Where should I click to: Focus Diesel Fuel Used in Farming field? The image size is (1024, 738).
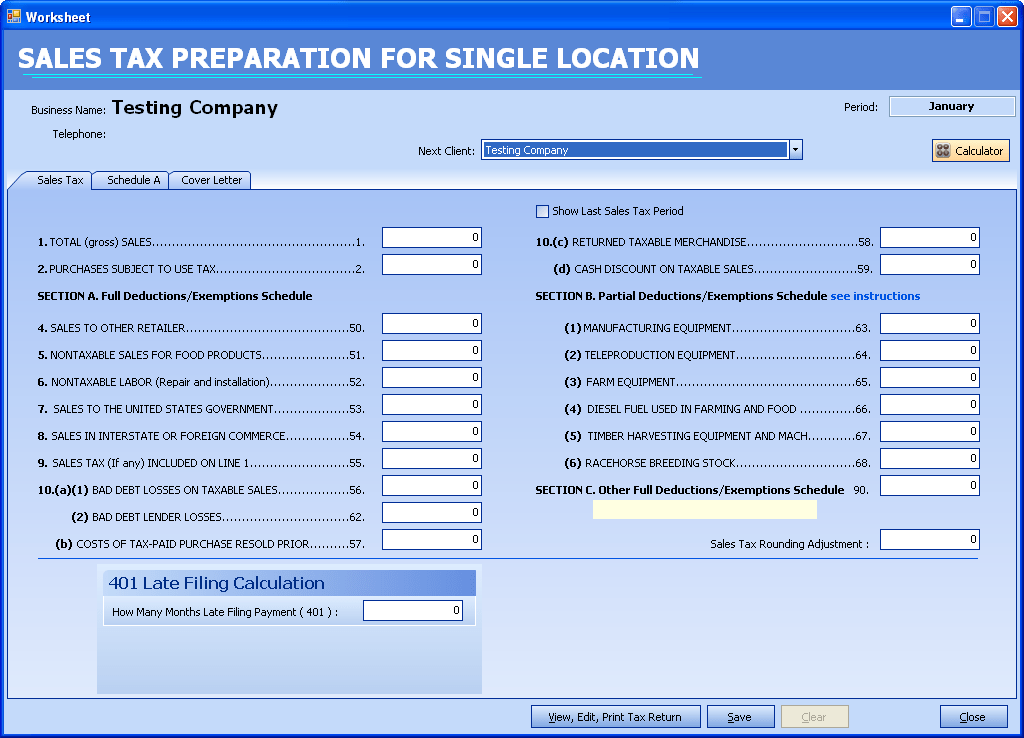930,405
